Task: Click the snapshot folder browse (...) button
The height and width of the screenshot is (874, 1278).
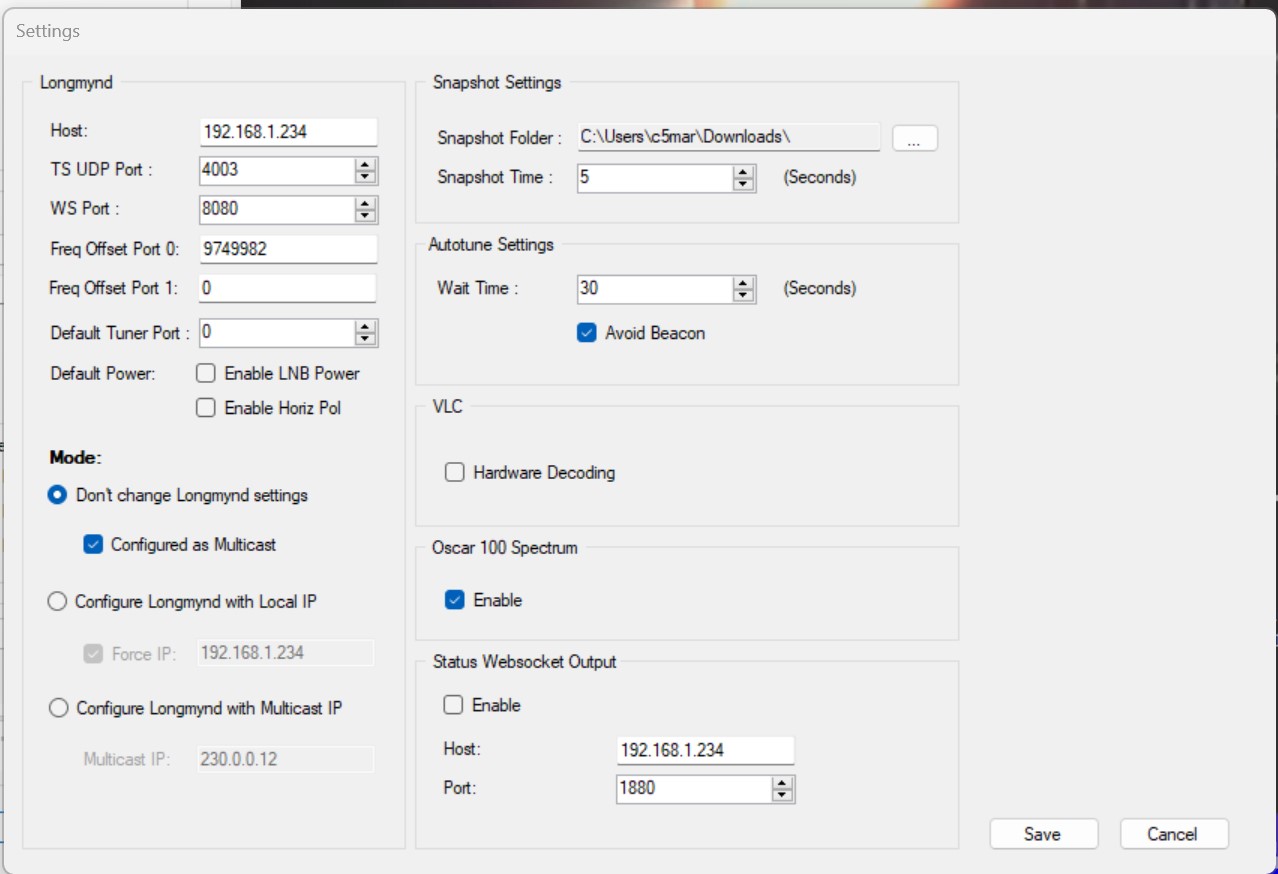Action: pyautogui.click(x=914, y=139)
